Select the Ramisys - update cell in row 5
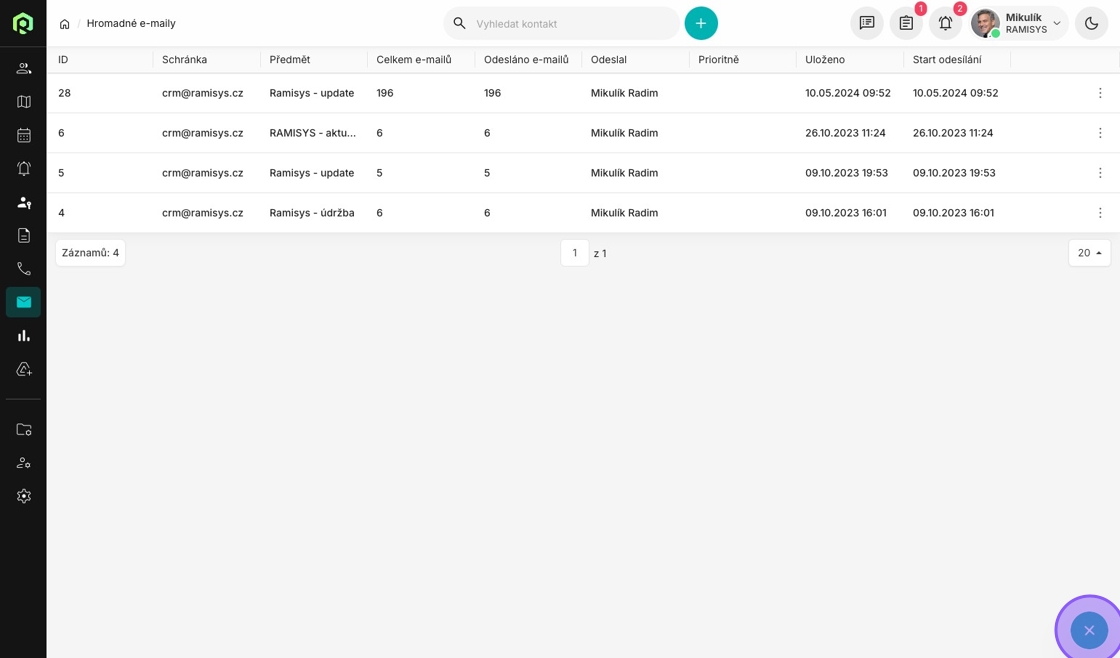 coord(312,173)
